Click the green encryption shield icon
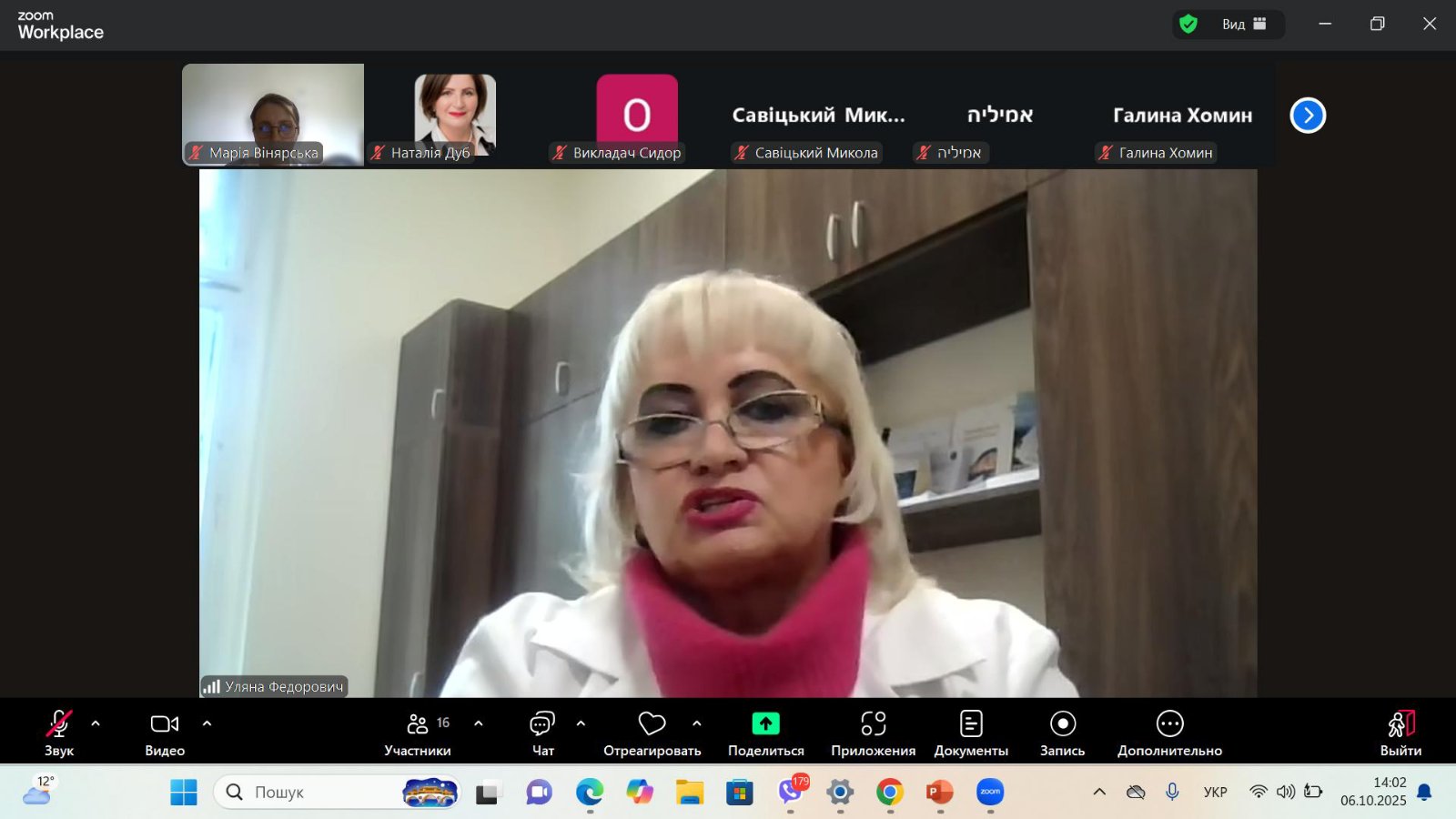This screenshot has width=1456, height=819. pos(1188,24)
